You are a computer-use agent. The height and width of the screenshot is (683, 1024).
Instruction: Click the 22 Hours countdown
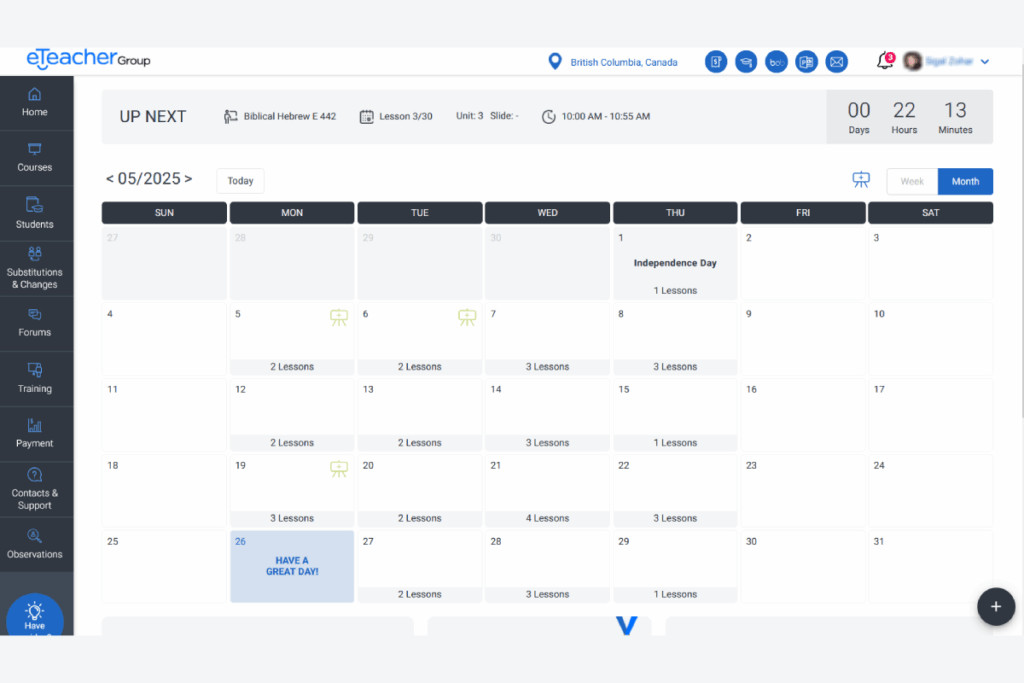pos(904,117)
